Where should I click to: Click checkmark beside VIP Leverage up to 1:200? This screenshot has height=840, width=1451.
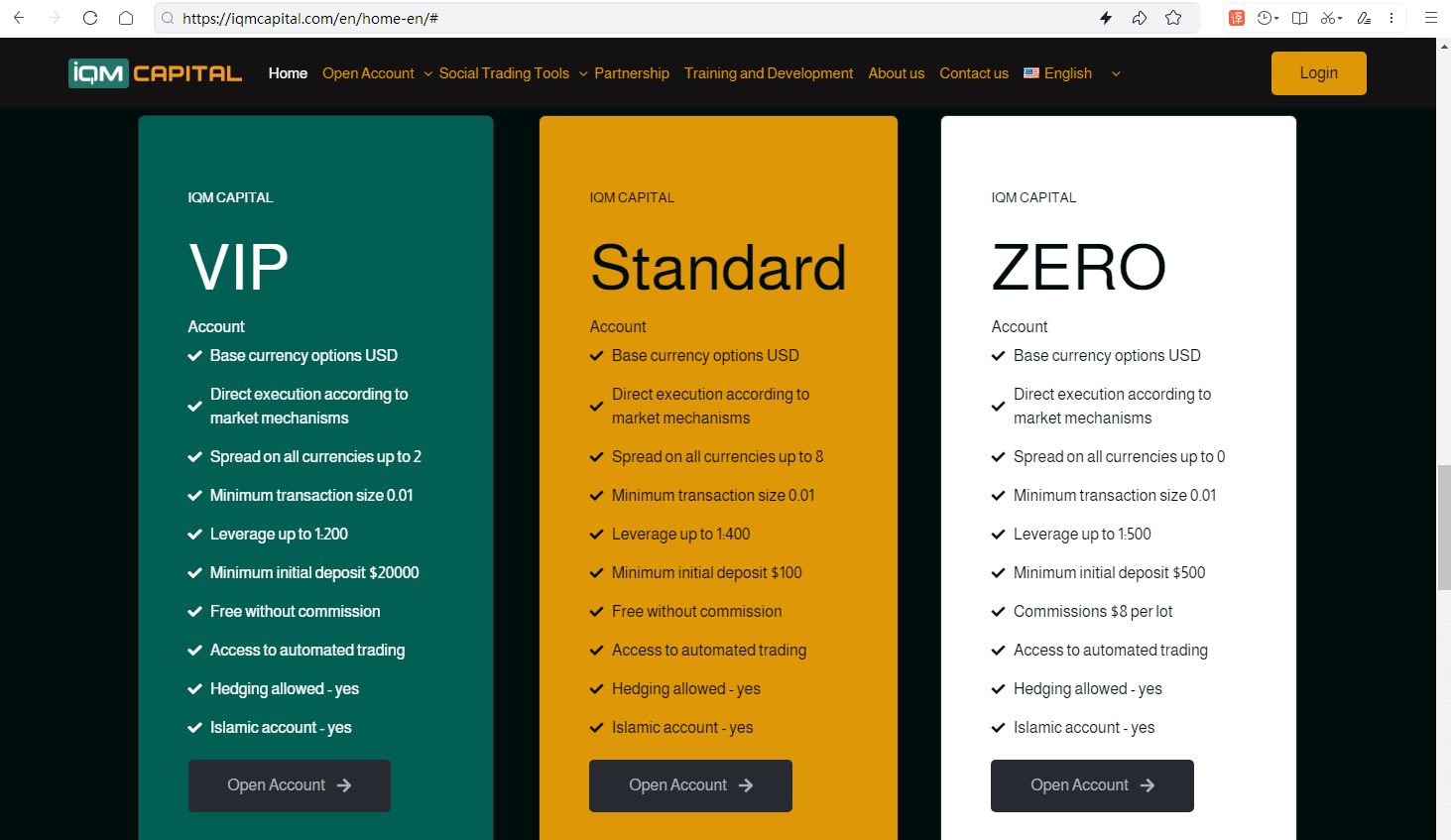click(x=195, y=534)
